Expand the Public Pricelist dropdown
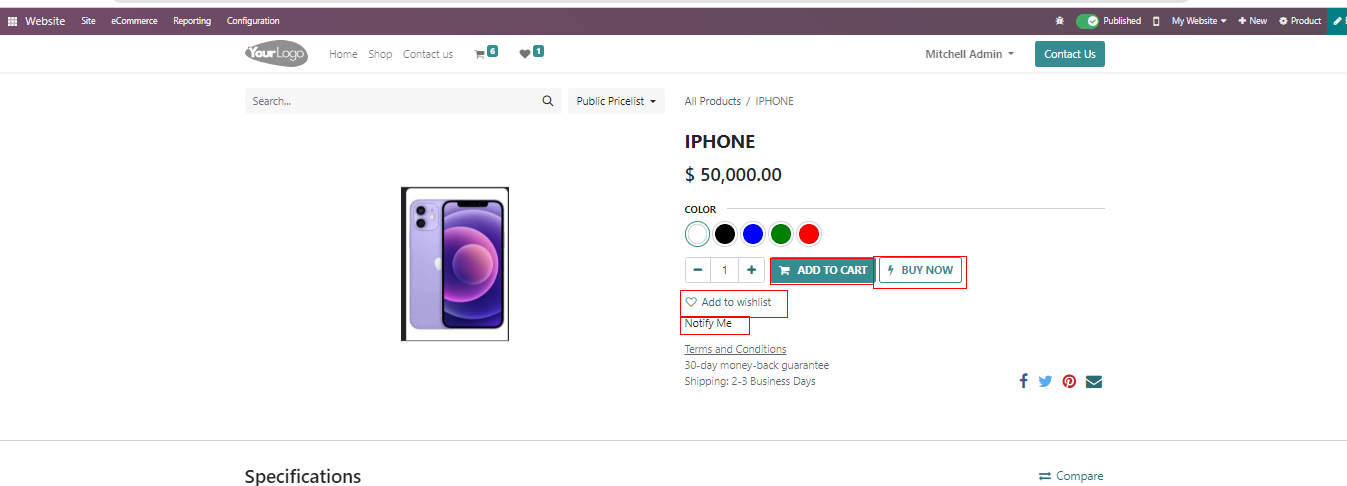The image size is (1347, 486). tap(616, 101)
